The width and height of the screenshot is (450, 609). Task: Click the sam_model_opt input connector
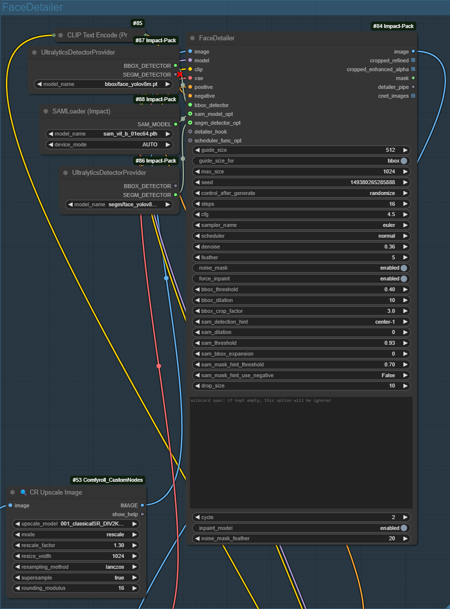tap(190, 114)
